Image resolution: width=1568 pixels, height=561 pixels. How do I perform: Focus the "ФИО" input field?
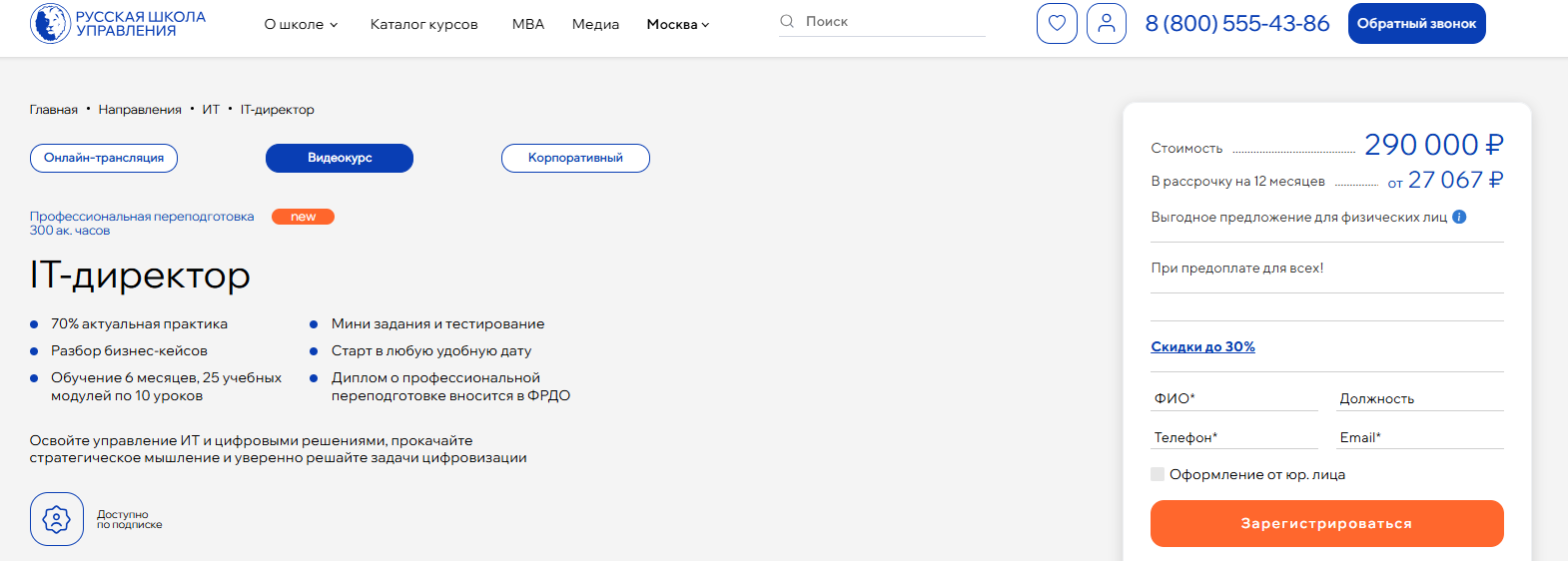[x=1234, y=398]
